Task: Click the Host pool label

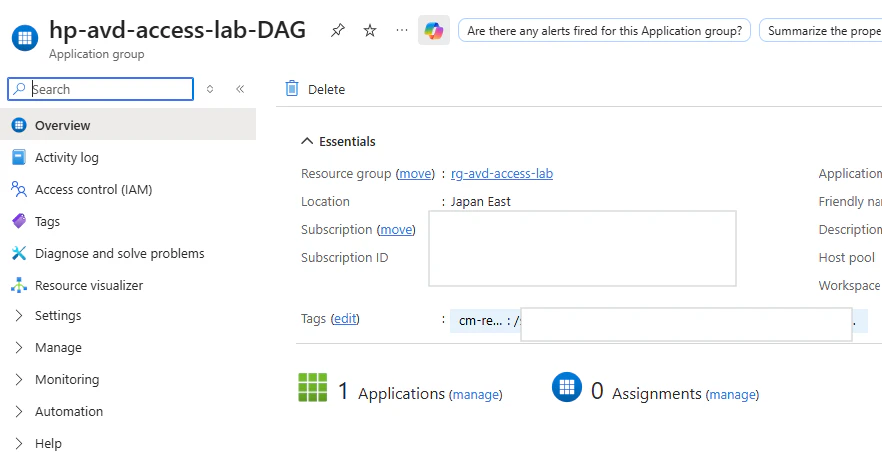Action: [846, 258]
